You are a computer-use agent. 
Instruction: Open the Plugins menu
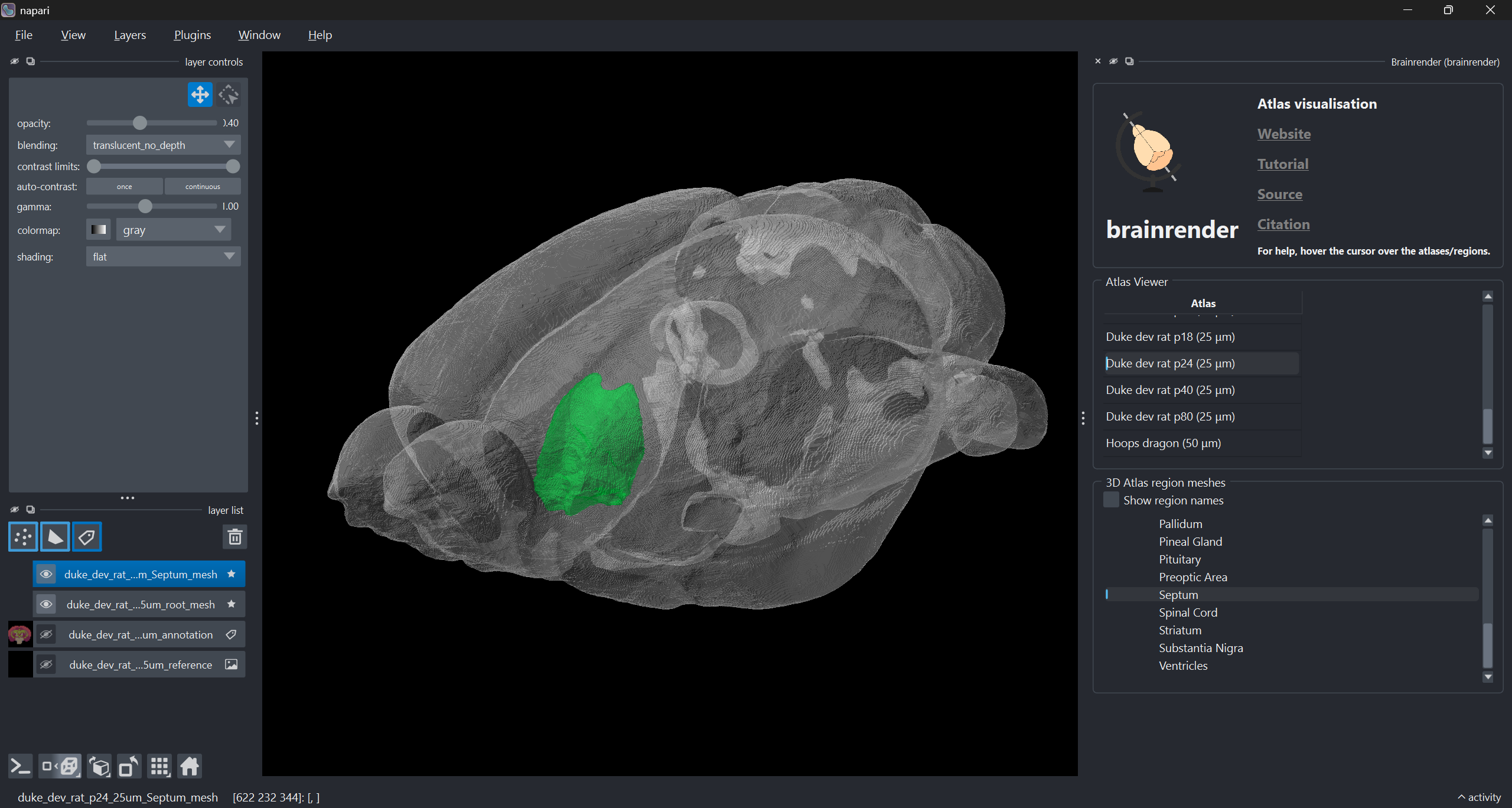193,35
